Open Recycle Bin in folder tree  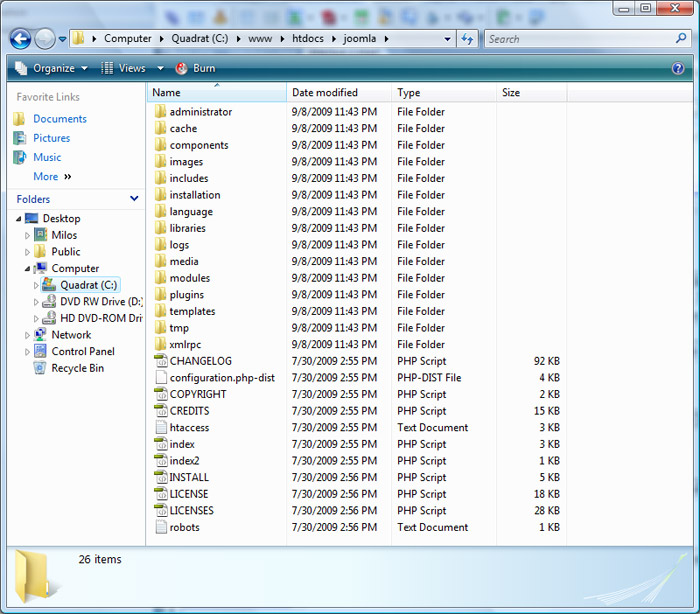coord(77,368)
